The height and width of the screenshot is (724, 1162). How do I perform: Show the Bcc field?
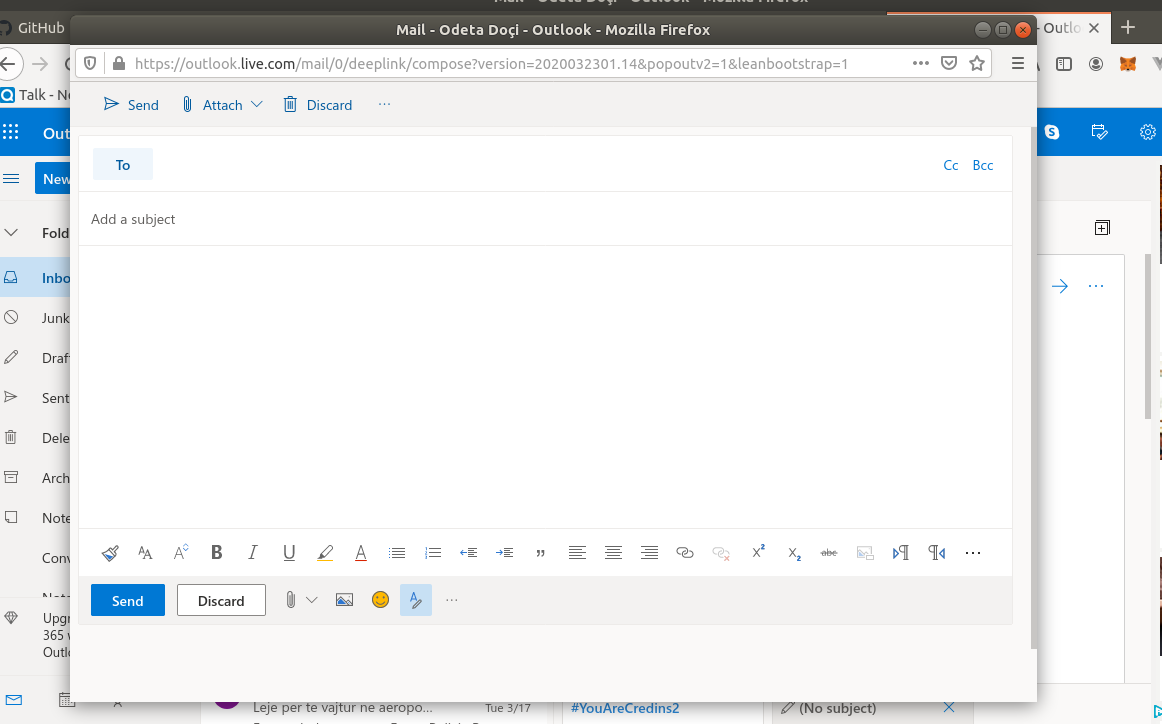click(x=983, y=165)
